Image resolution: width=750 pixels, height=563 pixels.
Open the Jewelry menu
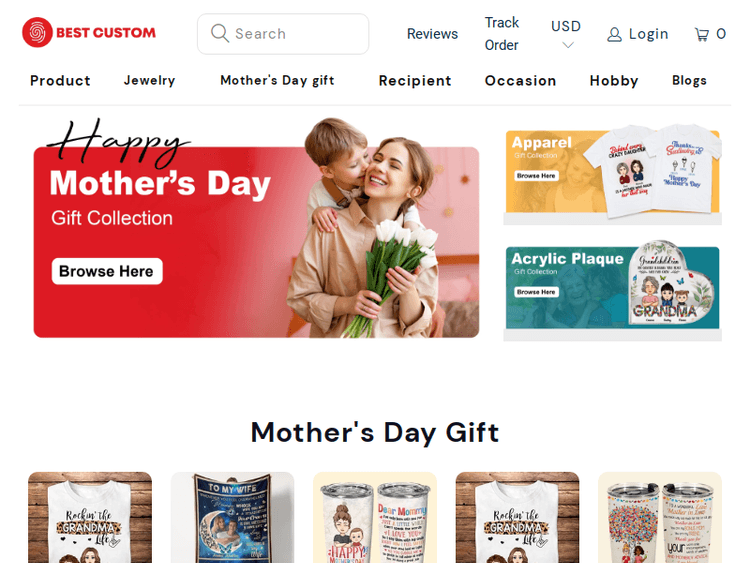149,80
